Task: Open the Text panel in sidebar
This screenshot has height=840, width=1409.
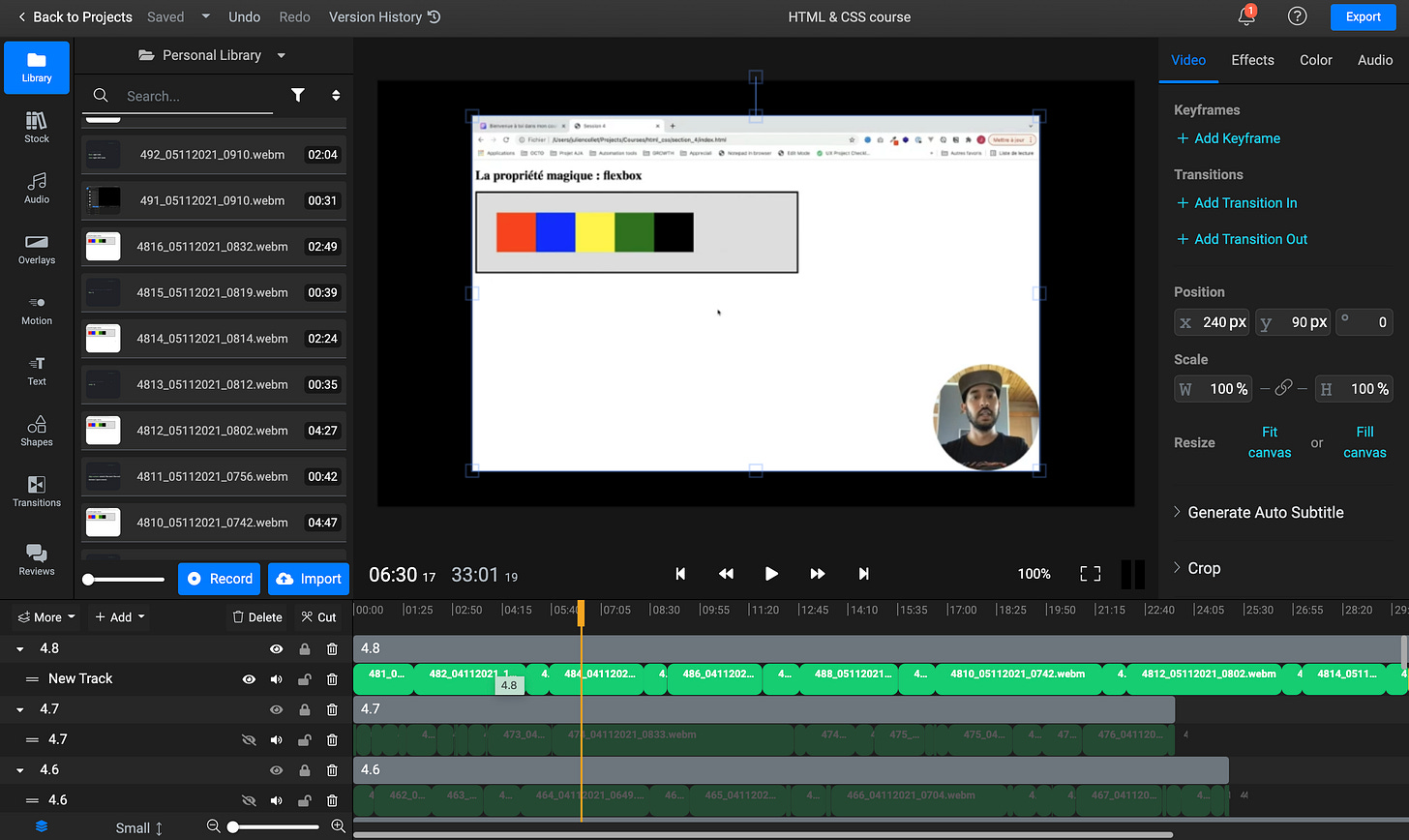Action: coord(37,371)
